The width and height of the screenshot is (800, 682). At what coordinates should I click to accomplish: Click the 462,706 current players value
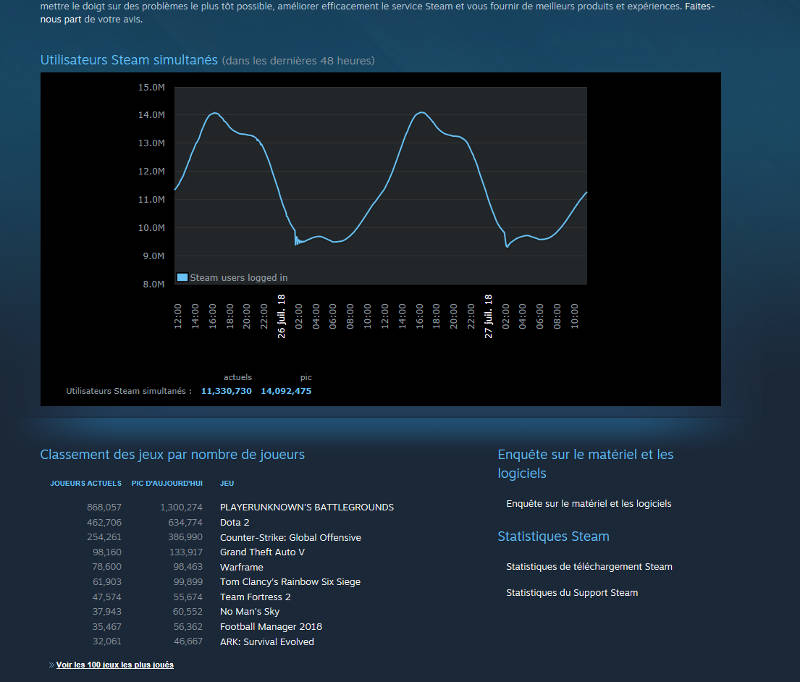[104, 522]
